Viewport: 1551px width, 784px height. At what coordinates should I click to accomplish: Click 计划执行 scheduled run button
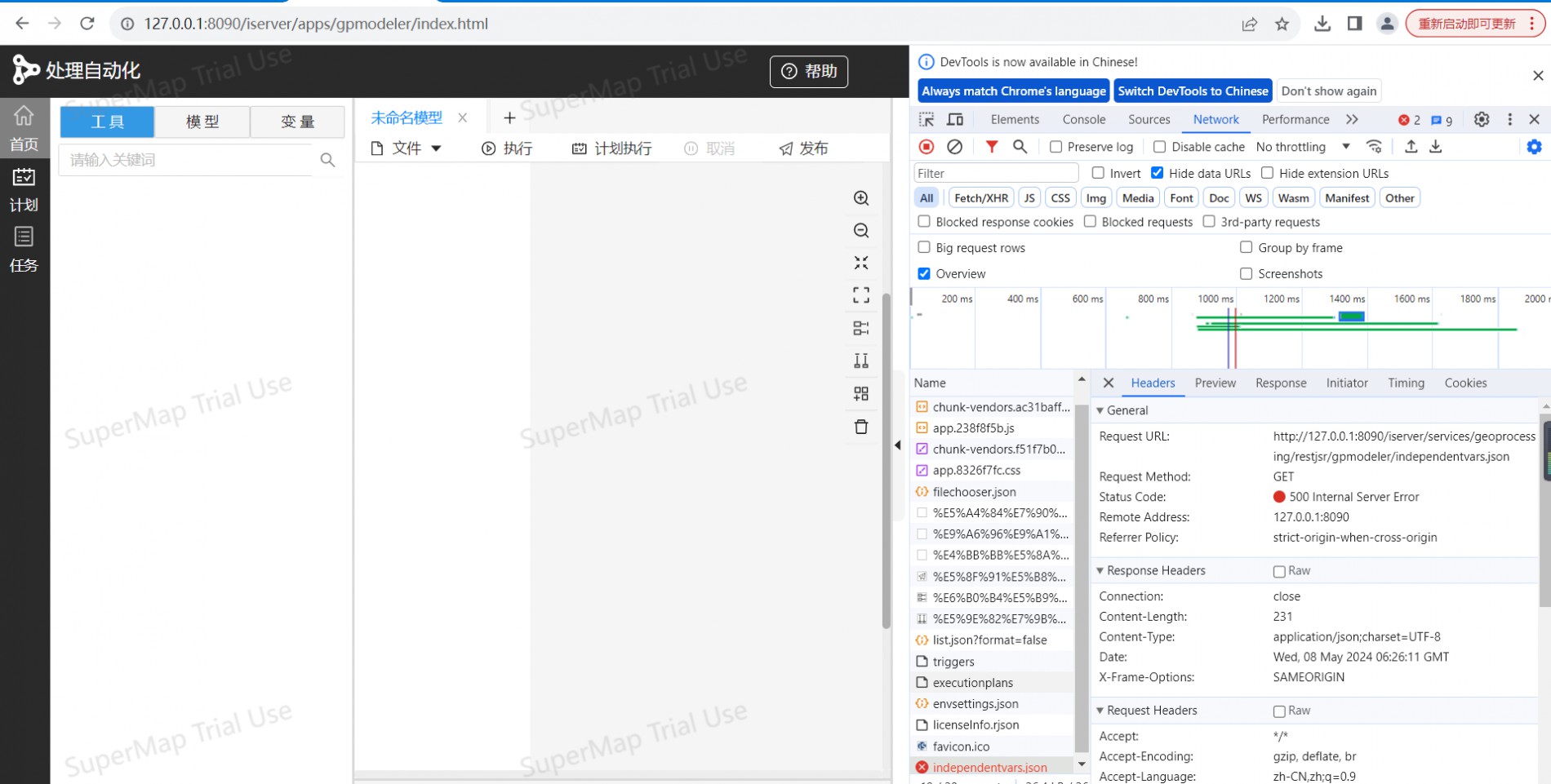[x=611, y=148]
